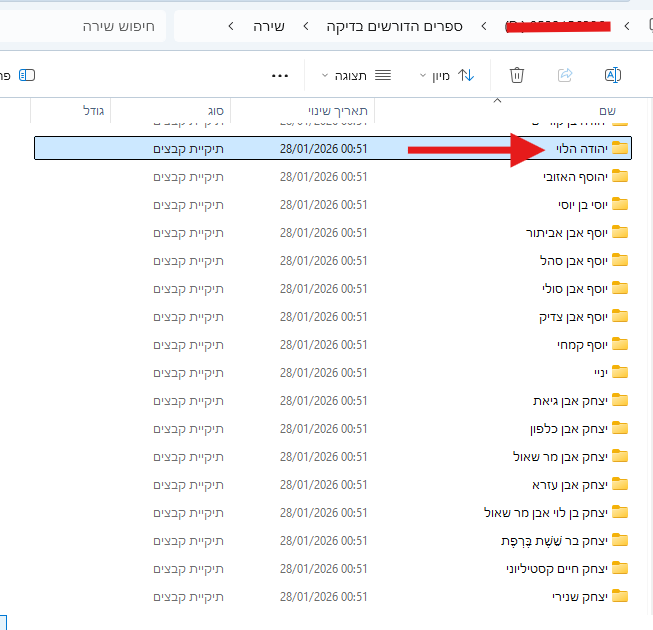The image size is (653, 630).
Task: Click the Delete trash can icon
Action: coord(517,75)
